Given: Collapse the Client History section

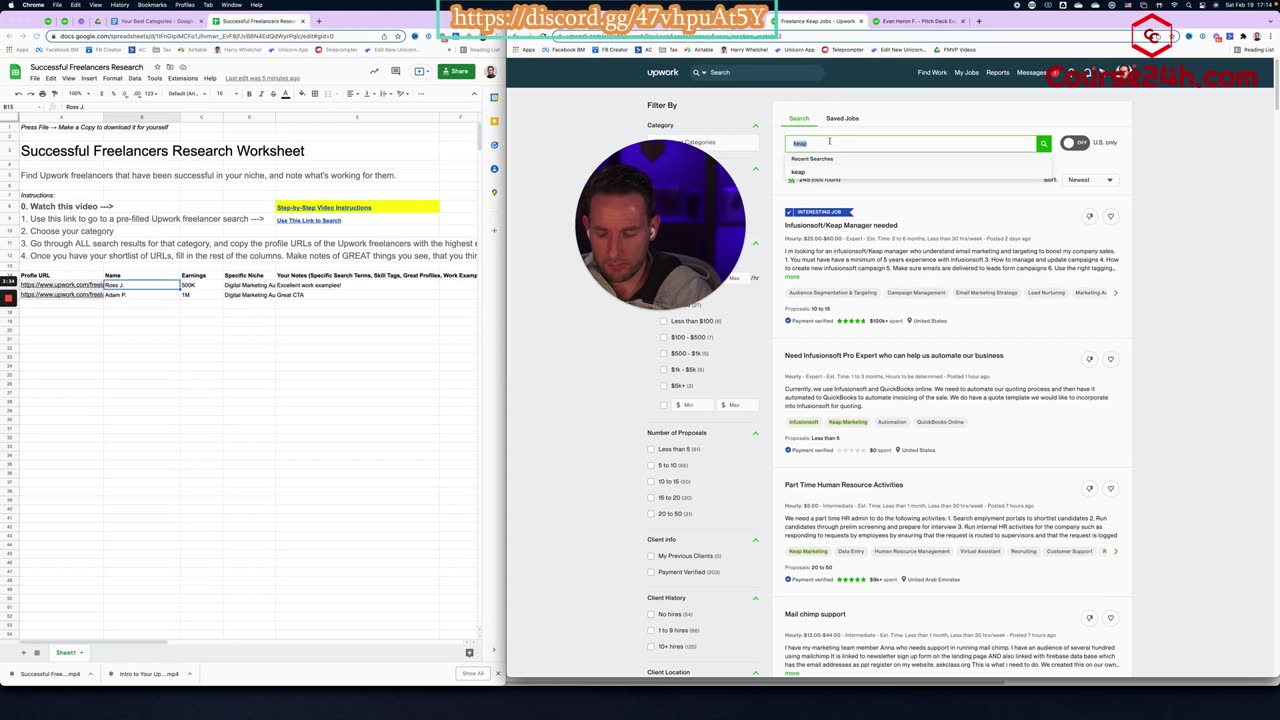Looking at the screenshot, I should 755,598.
